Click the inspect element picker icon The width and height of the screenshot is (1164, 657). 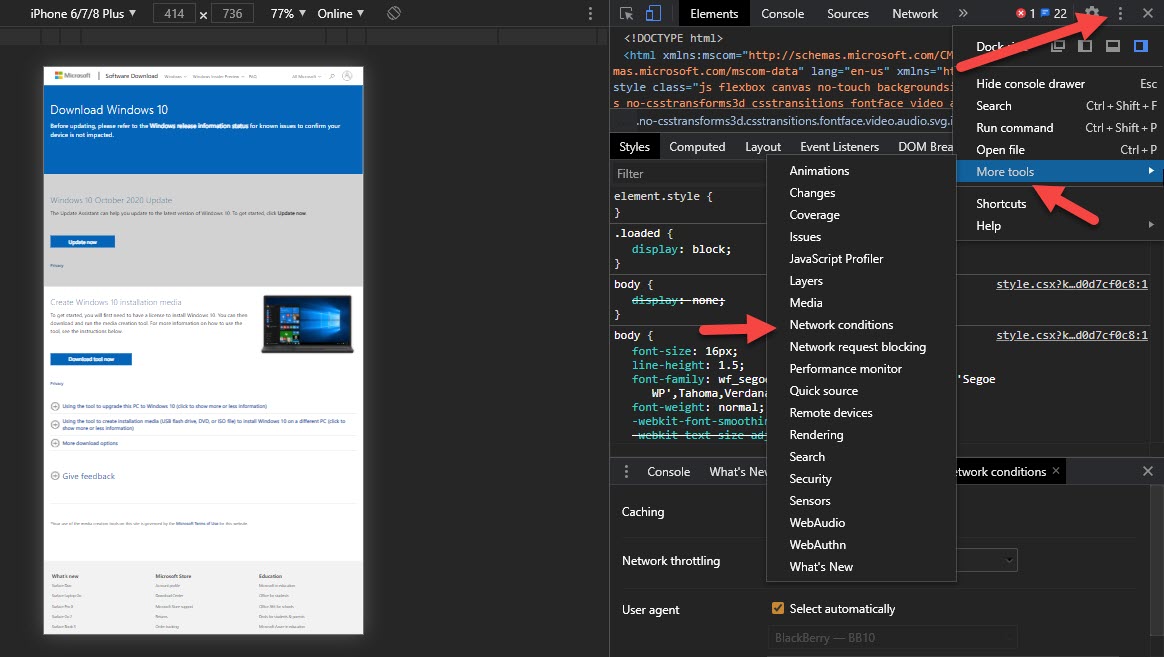627,14
